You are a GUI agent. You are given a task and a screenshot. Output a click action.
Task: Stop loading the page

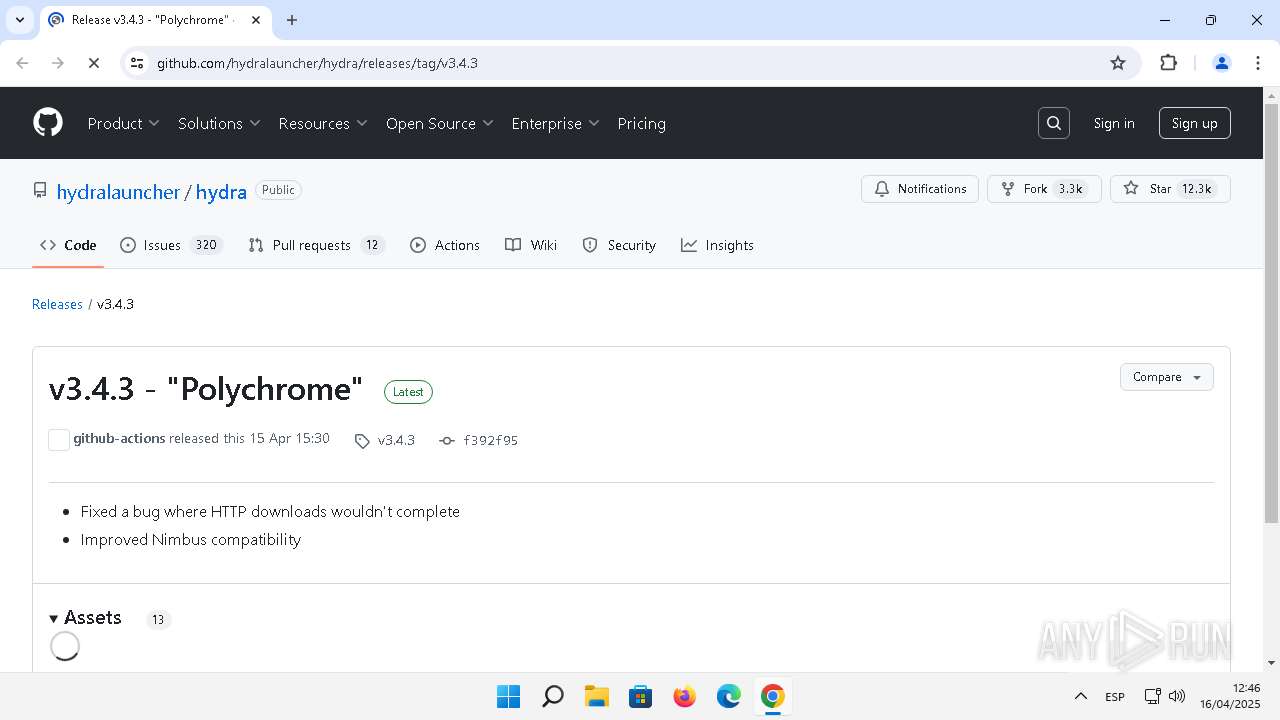coord(93,63)
